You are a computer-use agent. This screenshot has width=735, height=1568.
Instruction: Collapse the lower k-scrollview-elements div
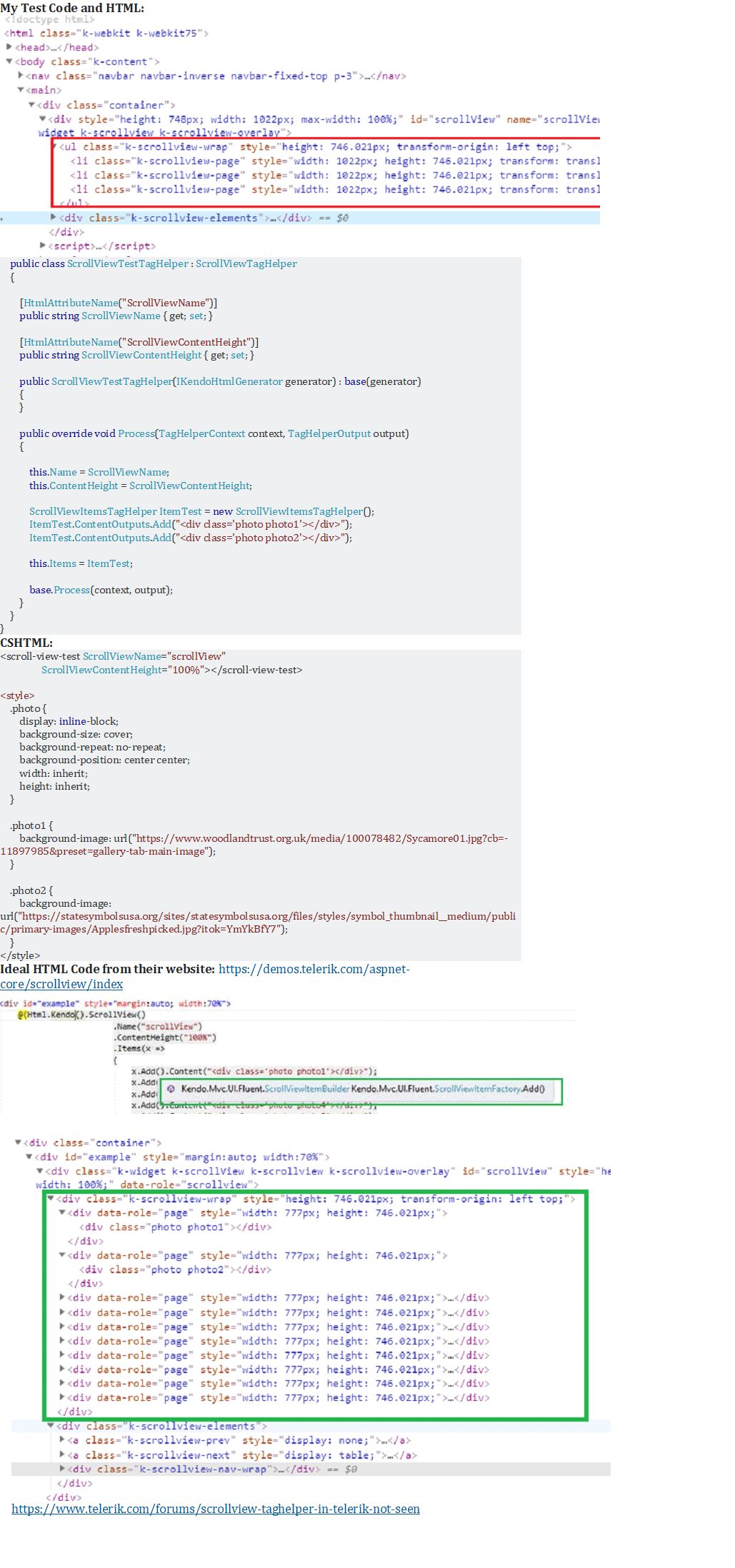[x=51, y=1426]
